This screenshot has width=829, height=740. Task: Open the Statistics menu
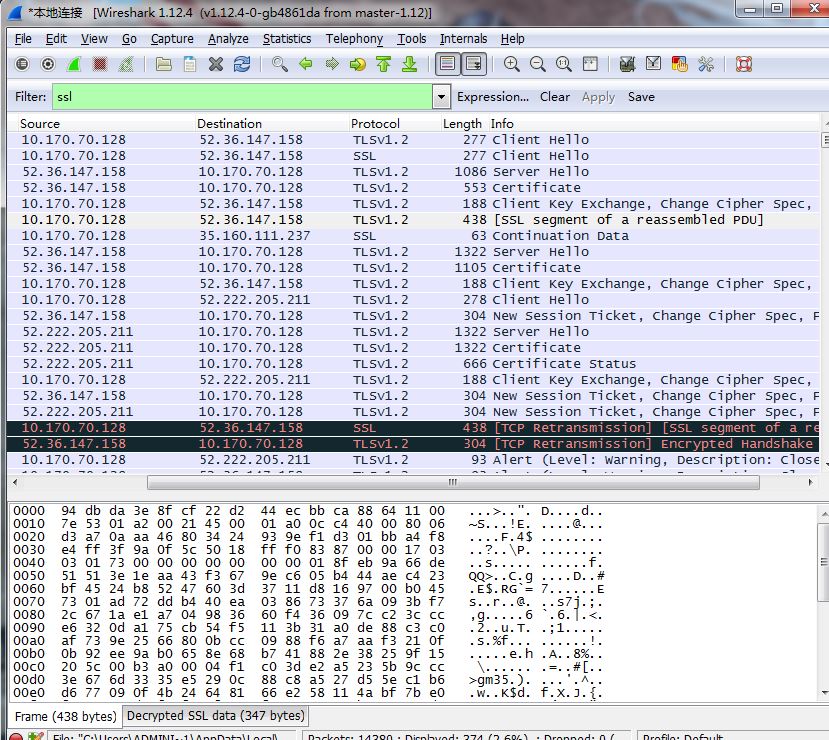coord(287,39)
